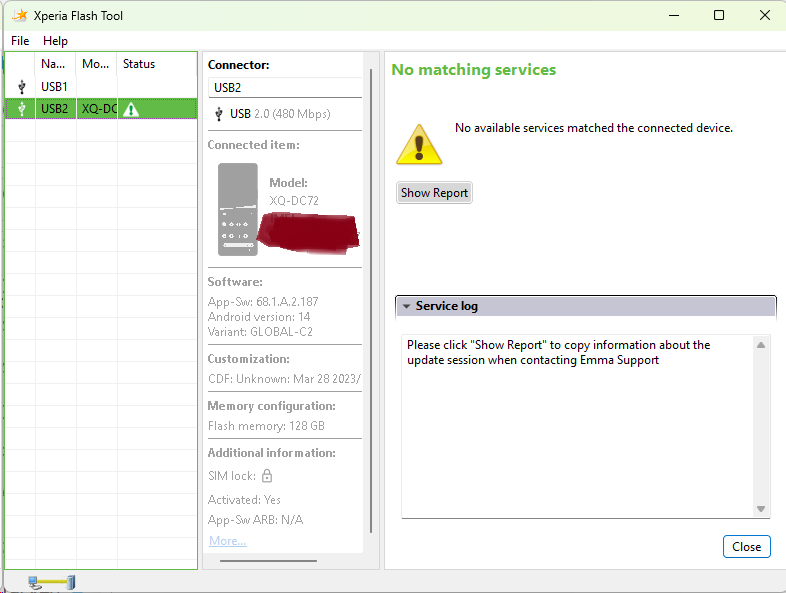Click the App-Sw: 68.1.A.2.187 text
Screen dimensions: 786x593
[x=263, y=302]
